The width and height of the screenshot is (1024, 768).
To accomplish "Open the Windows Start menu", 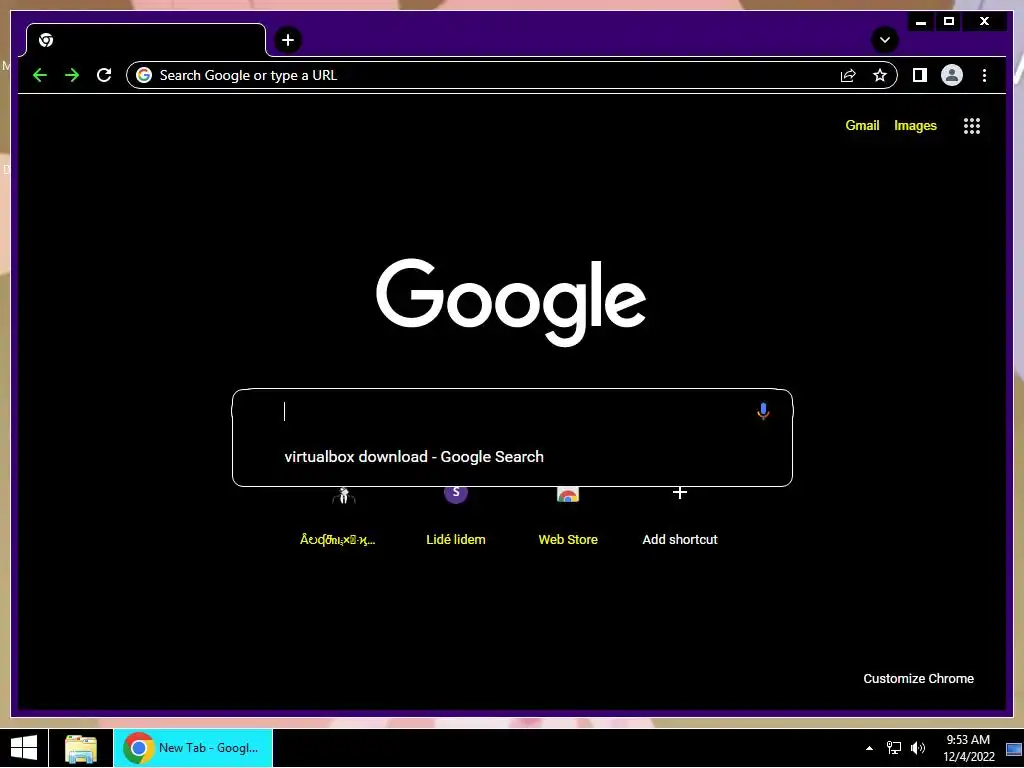I will tap(24, 748).
